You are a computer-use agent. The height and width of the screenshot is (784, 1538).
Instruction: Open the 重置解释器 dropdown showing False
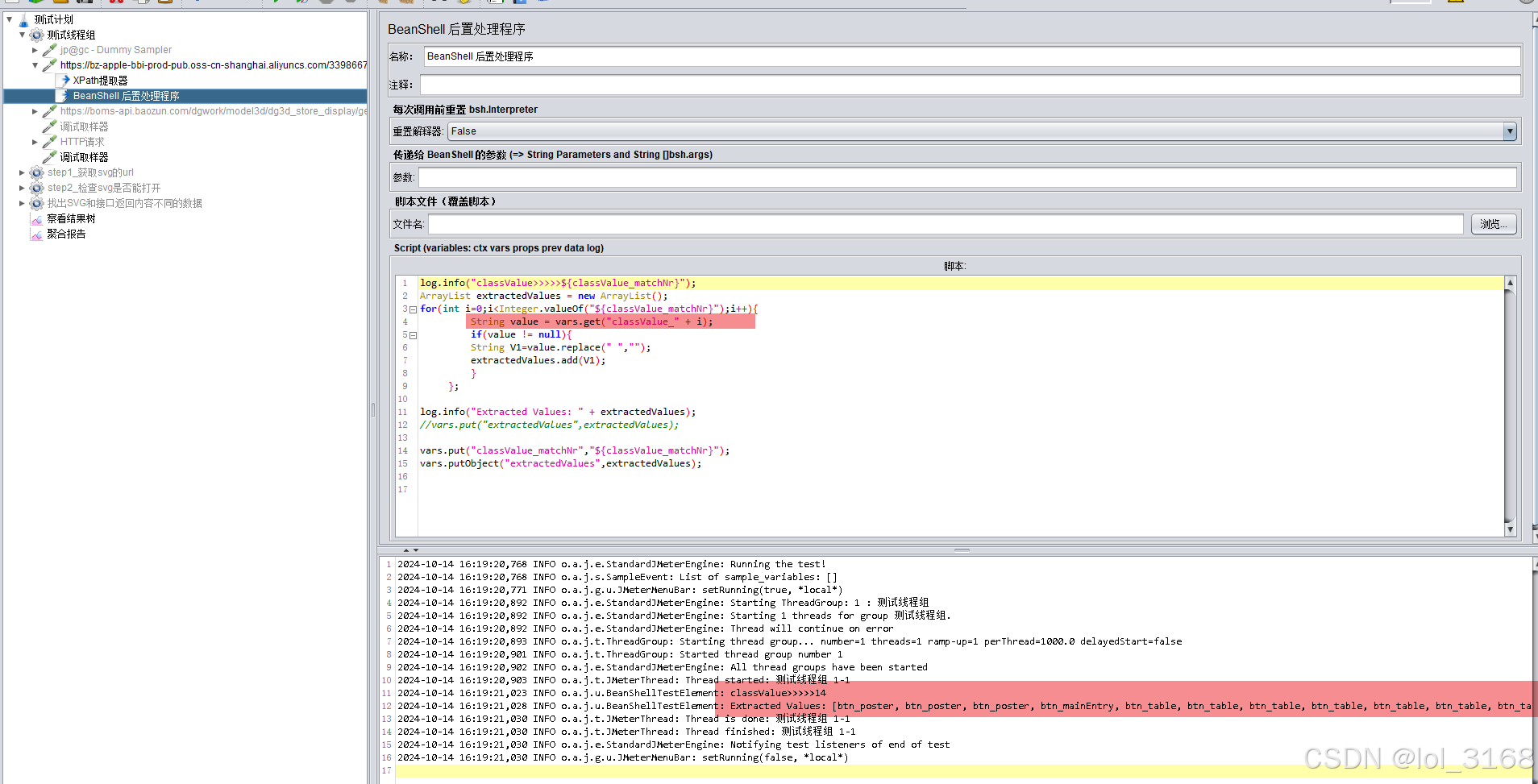pyautogui.click(x=1508, y=131)
